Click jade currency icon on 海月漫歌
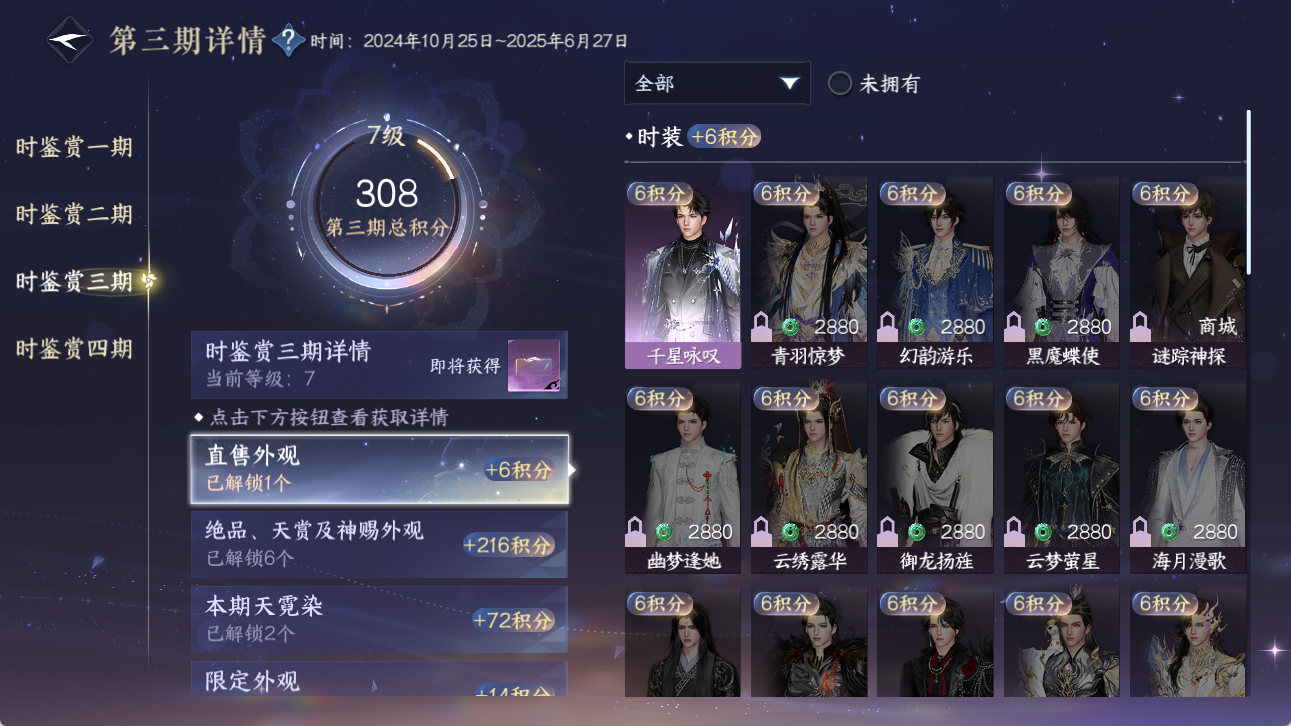This screenshot has width=1291, height=726. pyautogui.click(x=1168, y=532)
